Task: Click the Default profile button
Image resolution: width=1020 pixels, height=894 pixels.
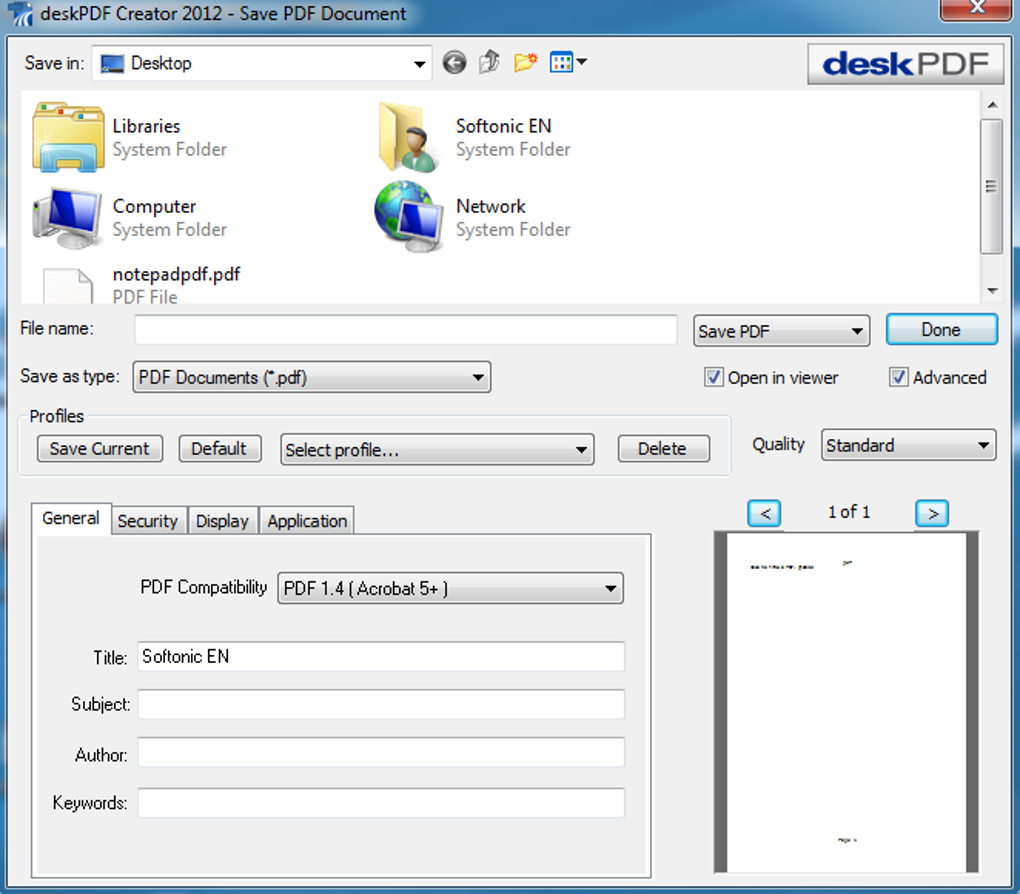Action: click(219, 448)
